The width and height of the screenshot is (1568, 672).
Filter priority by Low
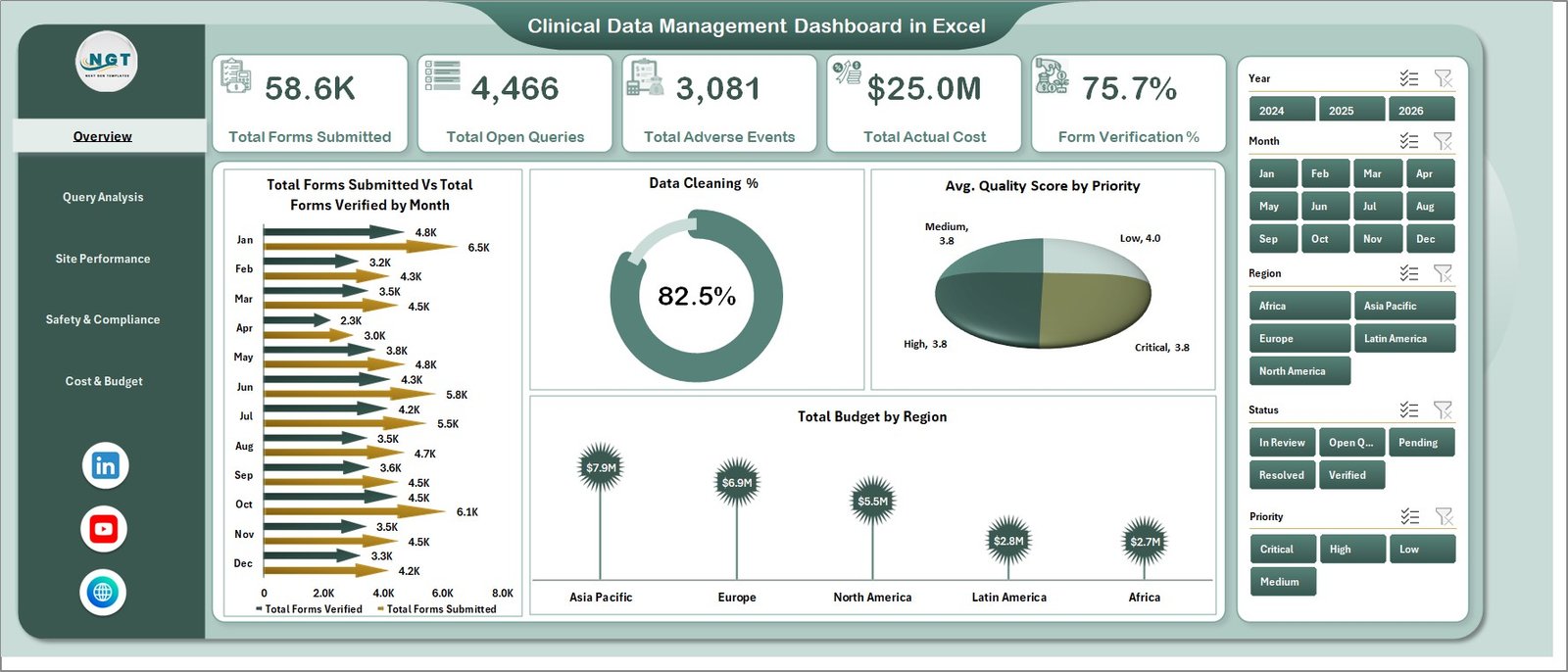[x=1422, y=549]
